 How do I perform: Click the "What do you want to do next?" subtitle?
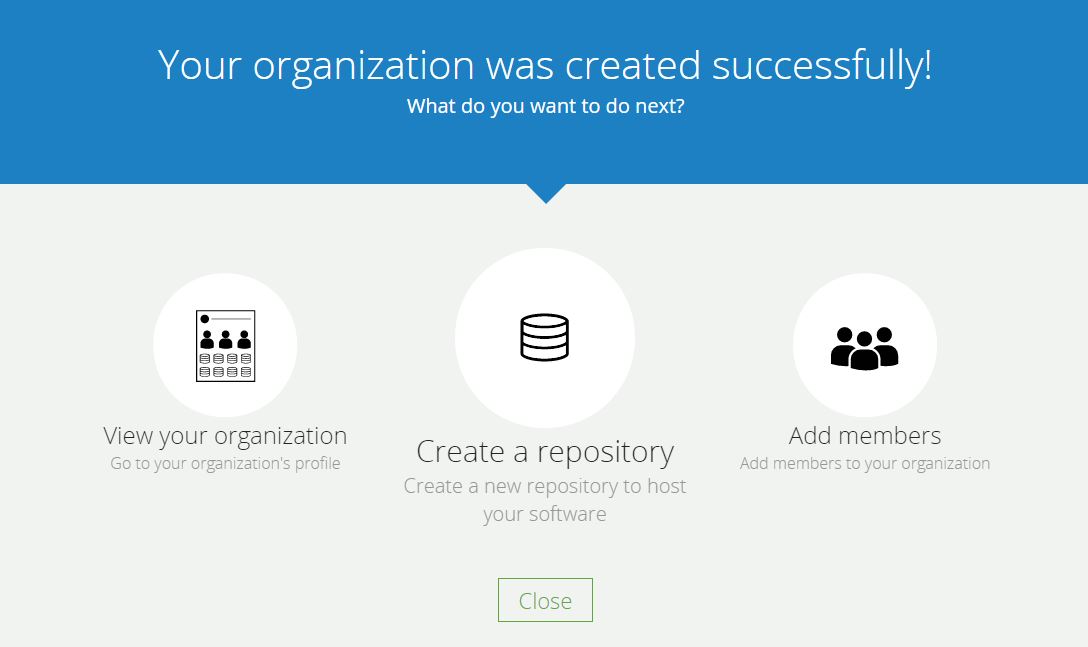(545, 106)
